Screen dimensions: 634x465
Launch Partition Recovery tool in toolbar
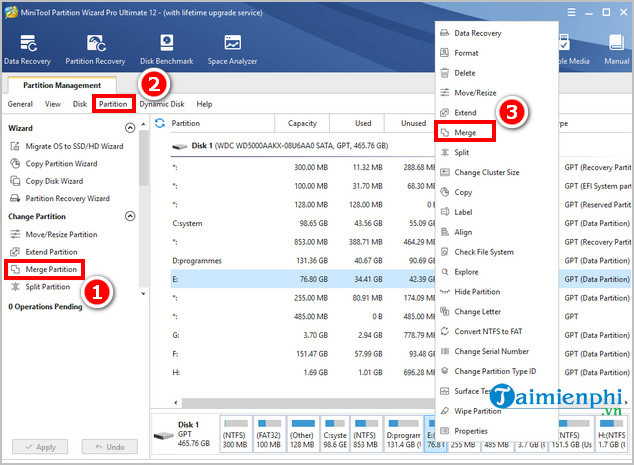coord(95,49)
